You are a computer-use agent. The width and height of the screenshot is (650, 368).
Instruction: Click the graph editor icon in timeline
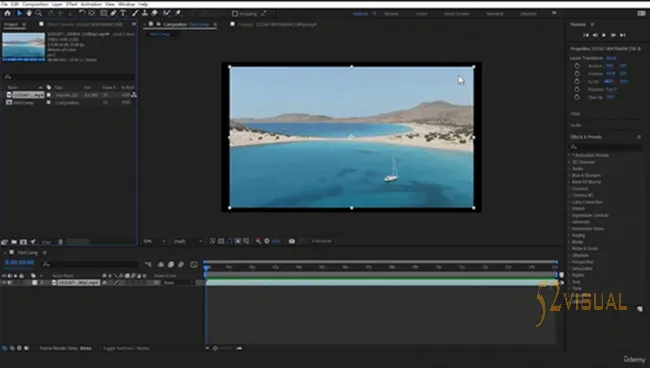[x=194, y=264]
